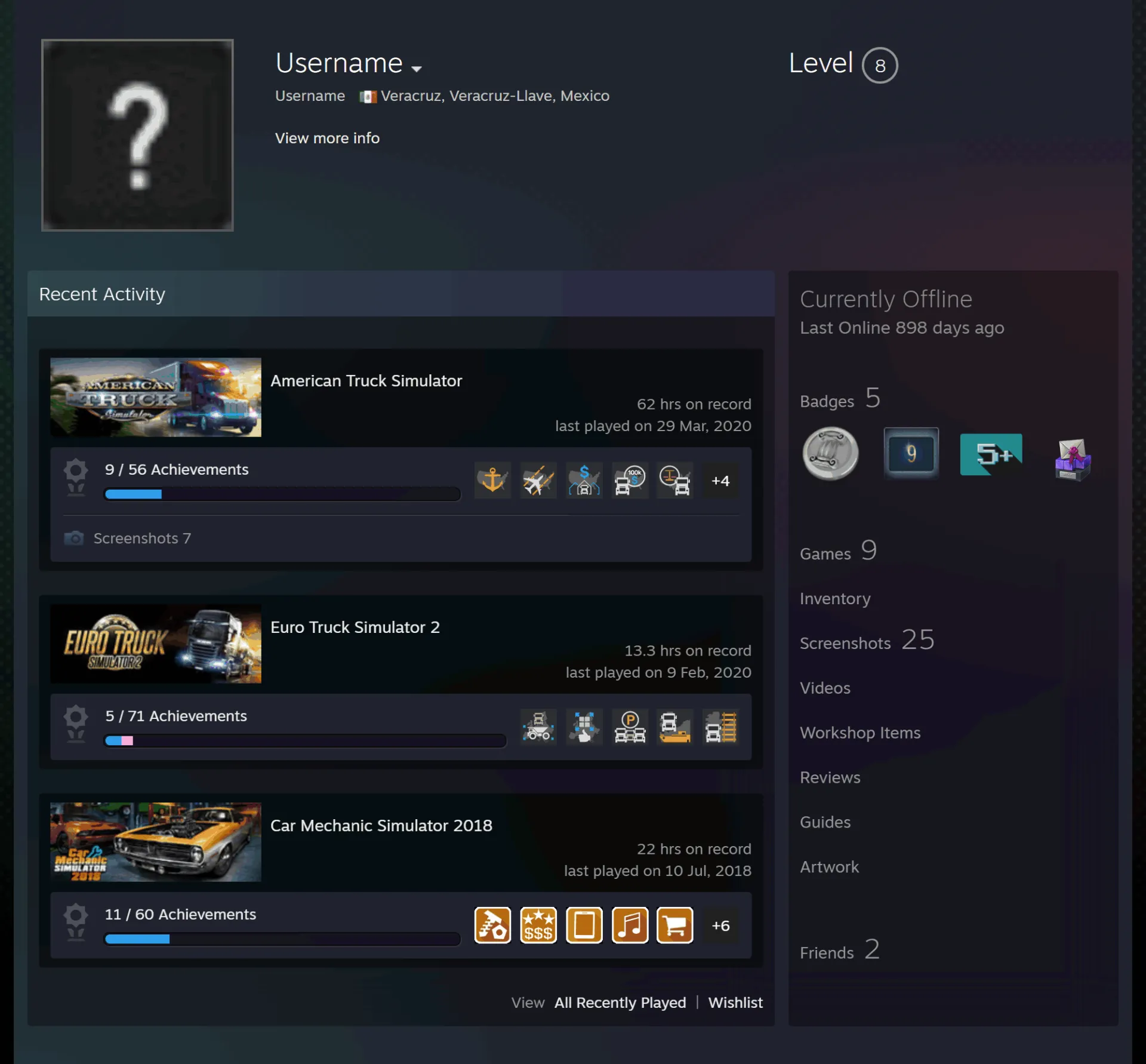This screenshot has height=1064, width=1146.
Task: Open the Inventory link
Action: [835, 598]
